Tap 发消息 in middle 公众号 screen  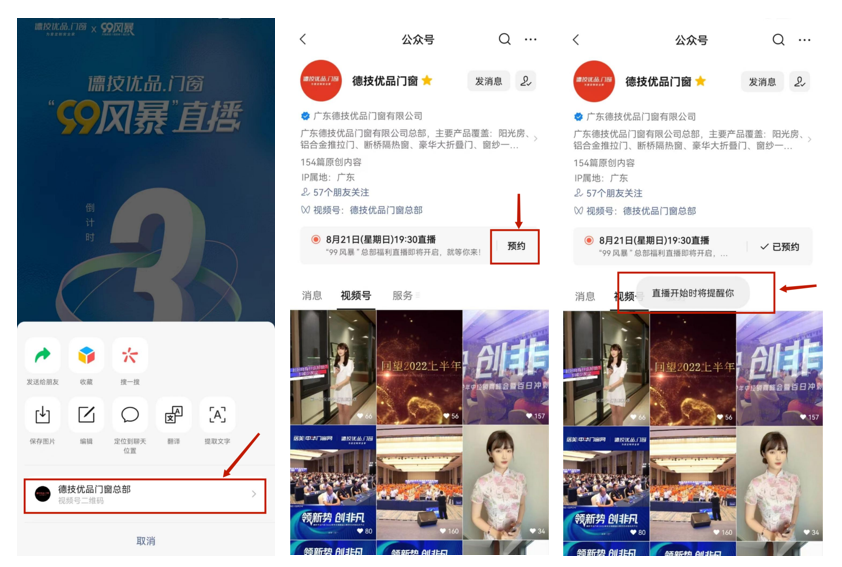489,81
